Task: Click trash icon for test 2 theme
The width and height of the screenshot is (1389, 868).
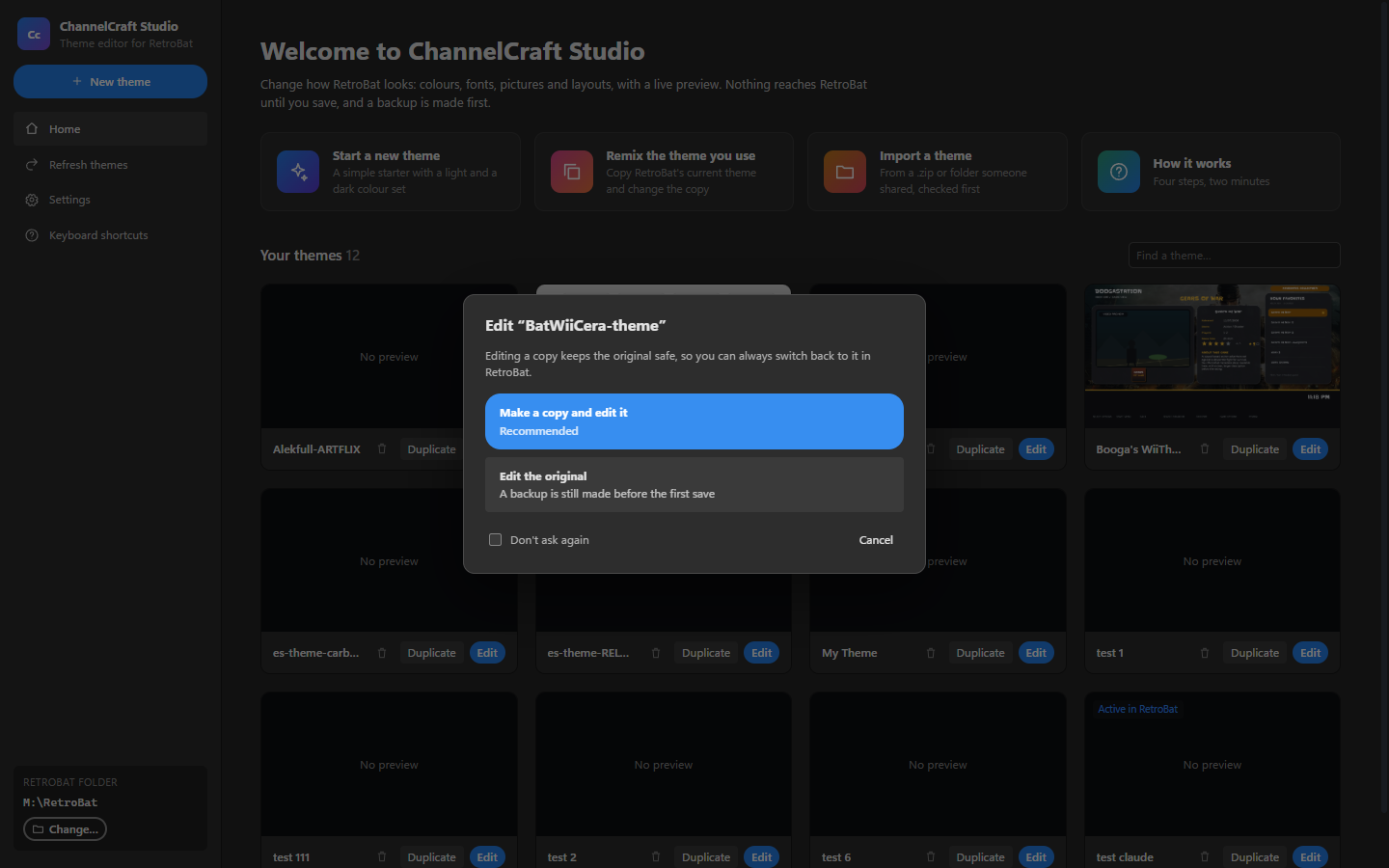Action: point(656,857)
